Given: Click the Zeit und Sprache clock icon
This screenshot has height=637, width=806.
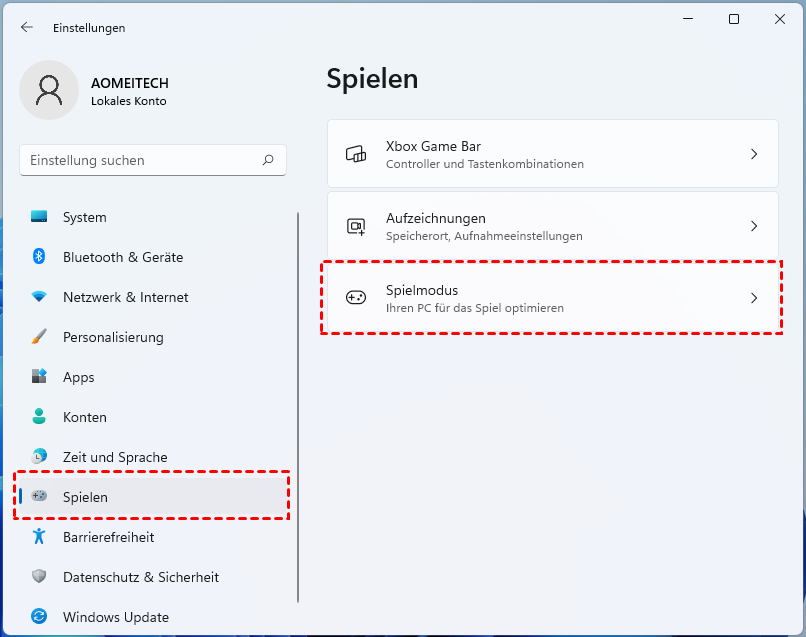Looking at the screenshot, I should click(40, 457).
